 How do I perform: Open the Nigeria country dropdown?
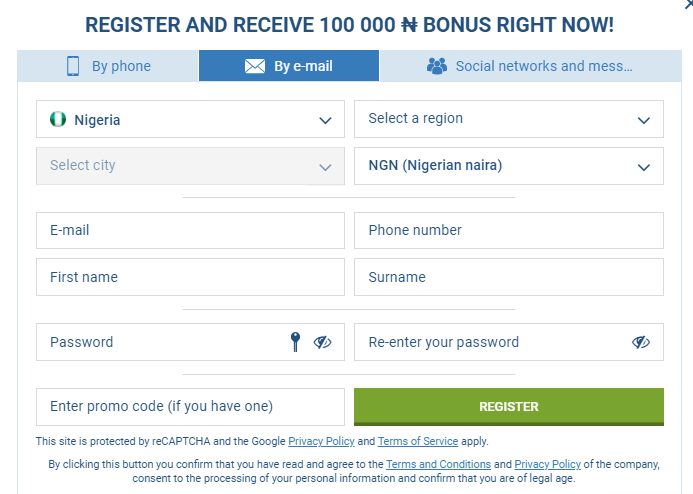(190, 119)
